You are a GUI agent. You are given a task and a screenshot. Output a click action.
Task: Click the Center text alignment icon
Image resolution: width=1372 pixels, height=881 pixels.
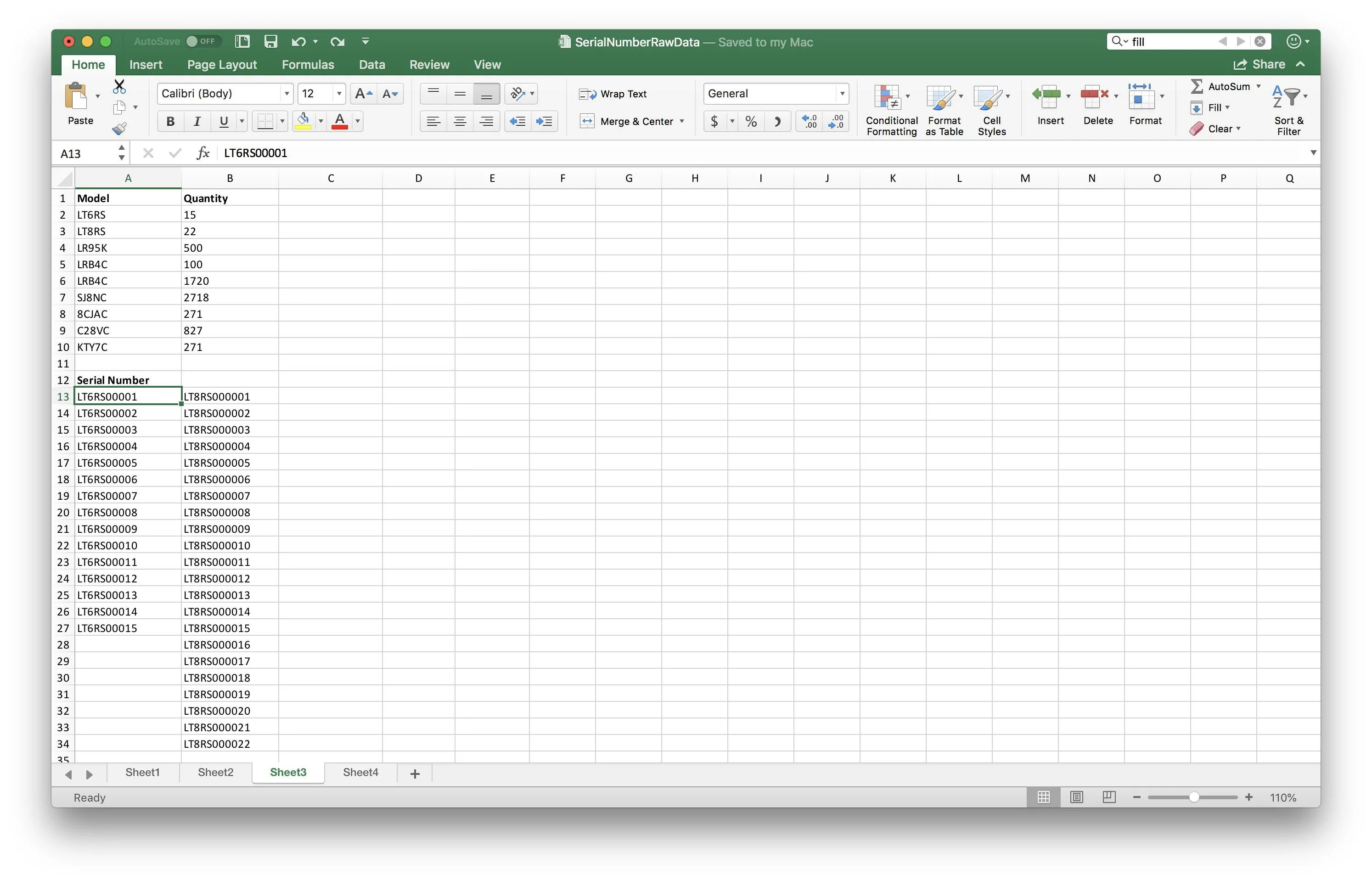(x=460, y=121)
